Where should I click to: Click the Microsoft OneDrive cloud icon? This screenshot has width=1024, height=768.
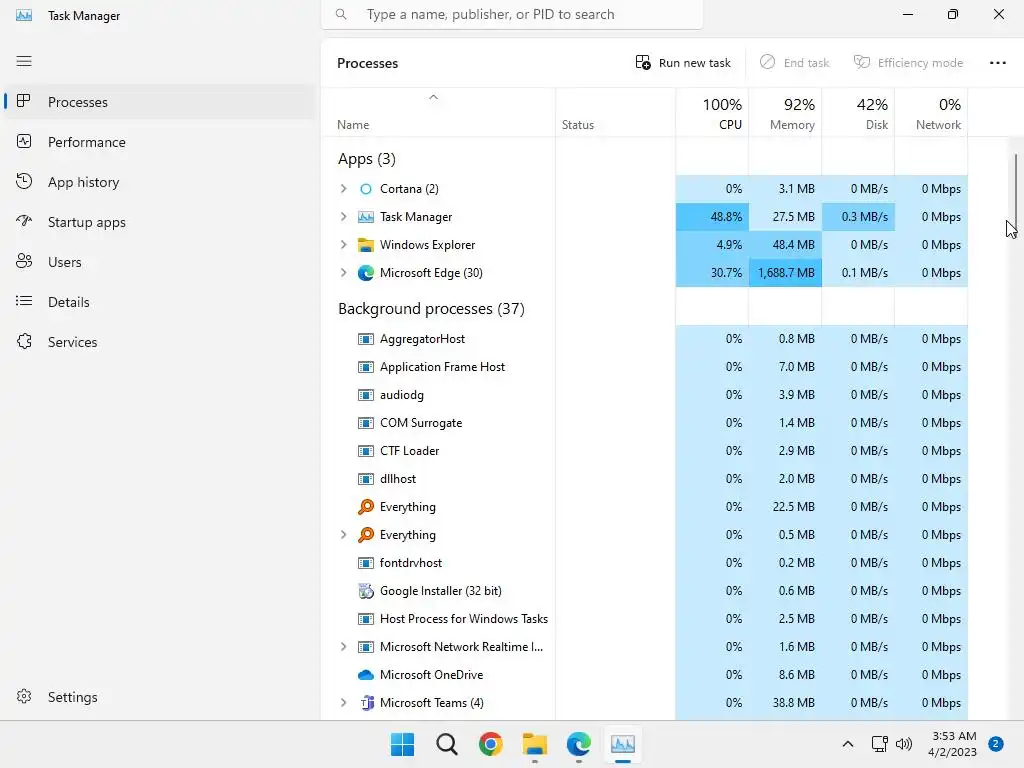click(366, 675)
